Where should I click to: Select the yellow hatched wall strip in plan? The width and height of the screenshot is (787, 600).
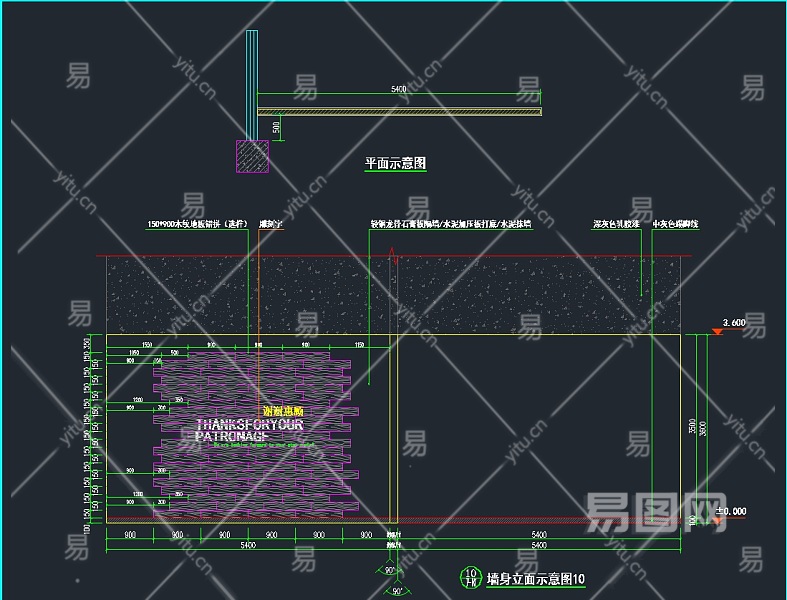pos(400,111)
